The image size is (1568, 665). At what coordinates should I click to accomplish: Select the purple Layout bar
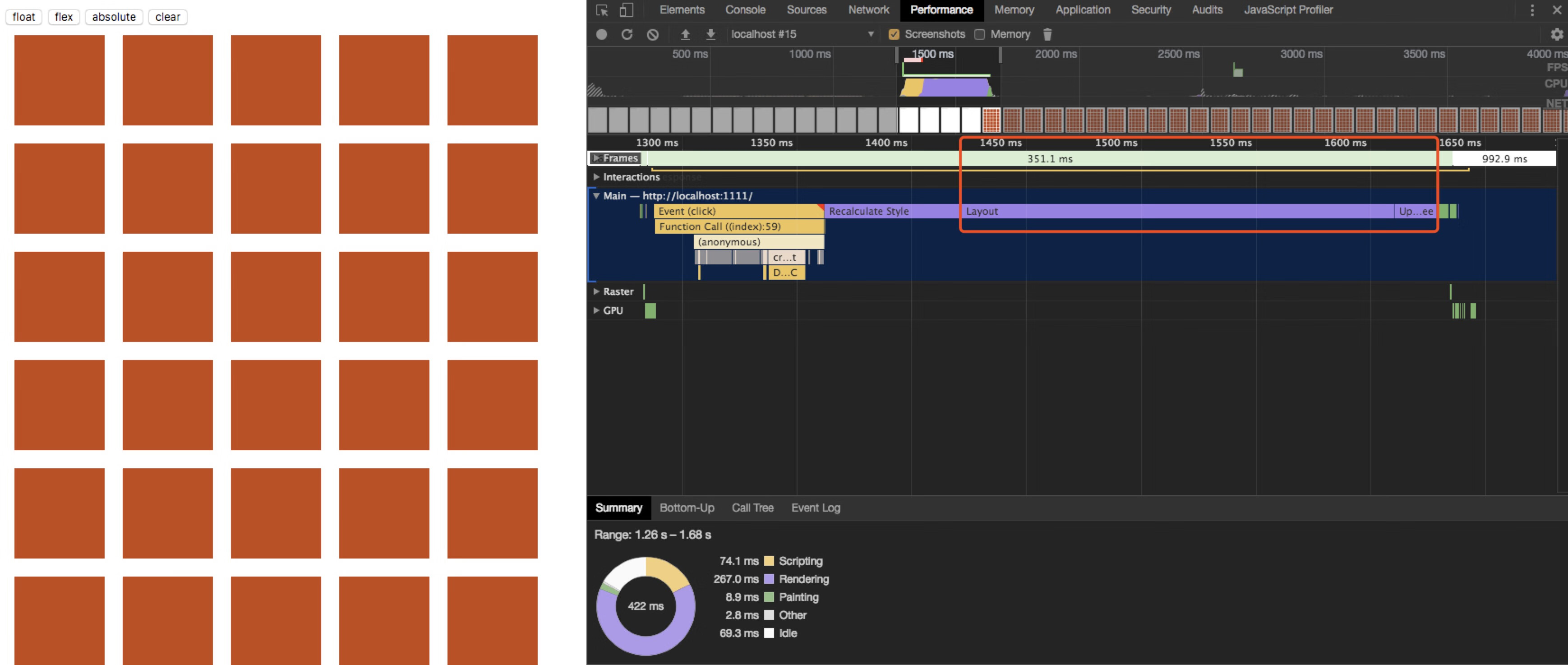(1177, 211)
